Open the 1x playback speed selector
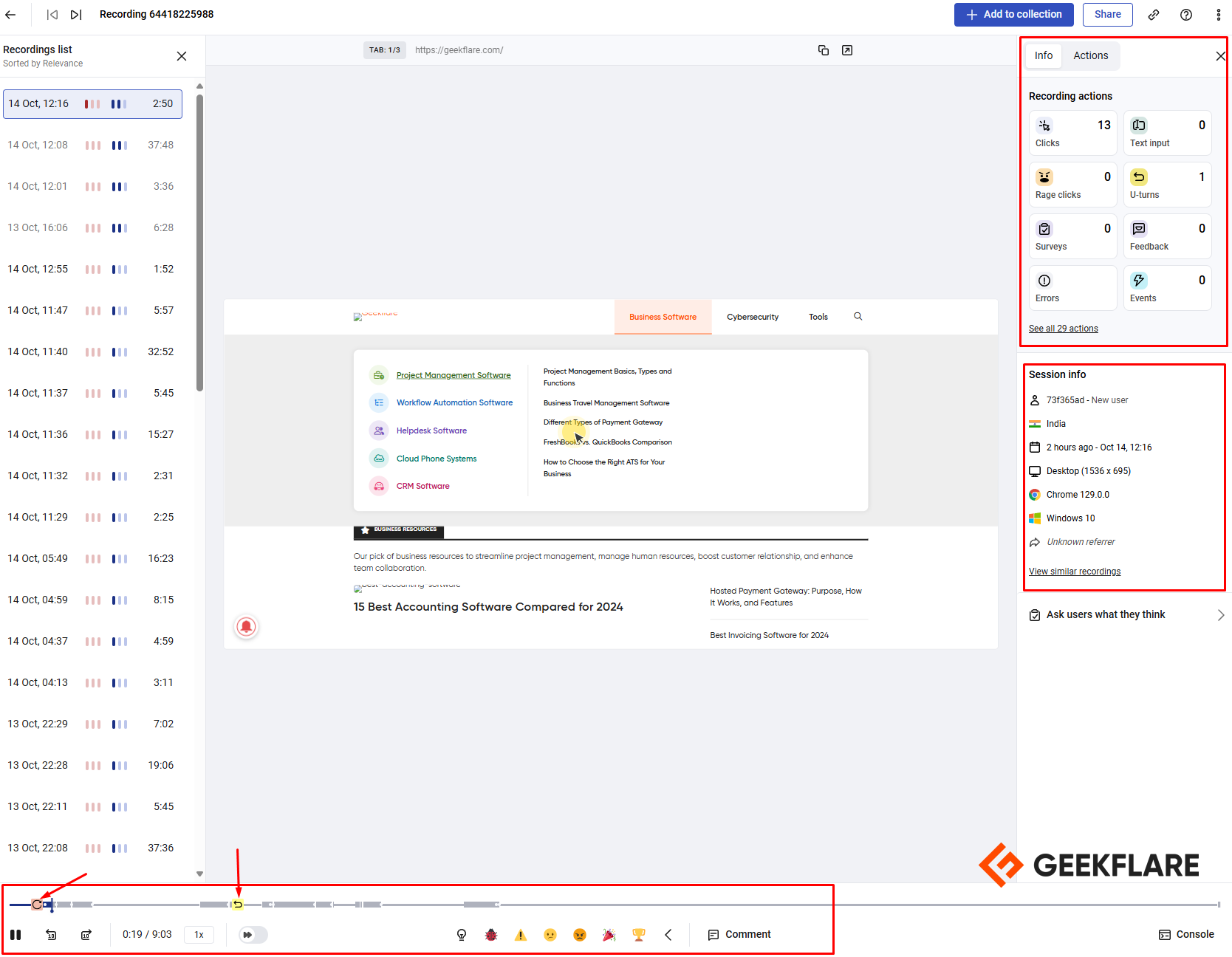The height and width of the screenshot is (957, 1232). [199, 935]
